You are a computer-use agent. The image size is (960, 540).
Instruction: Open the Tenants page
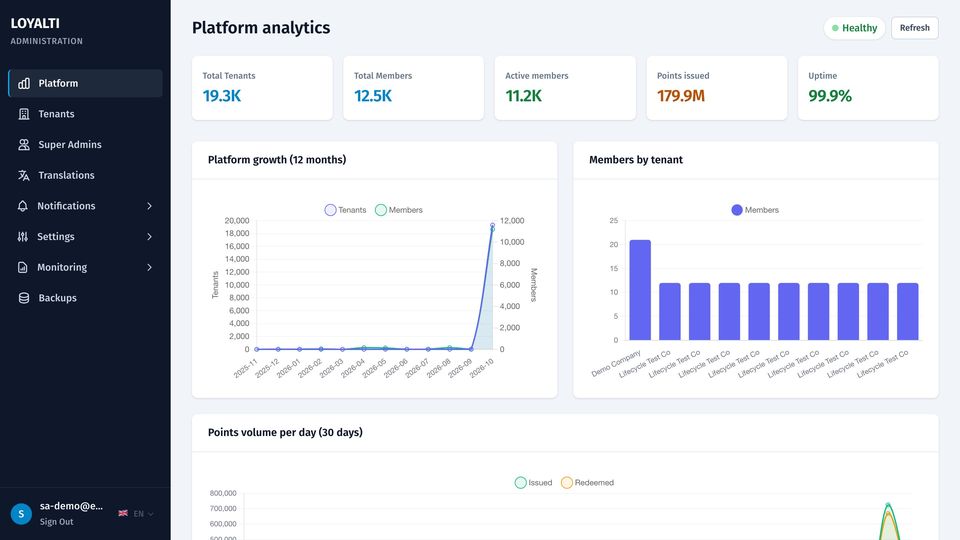85,114
